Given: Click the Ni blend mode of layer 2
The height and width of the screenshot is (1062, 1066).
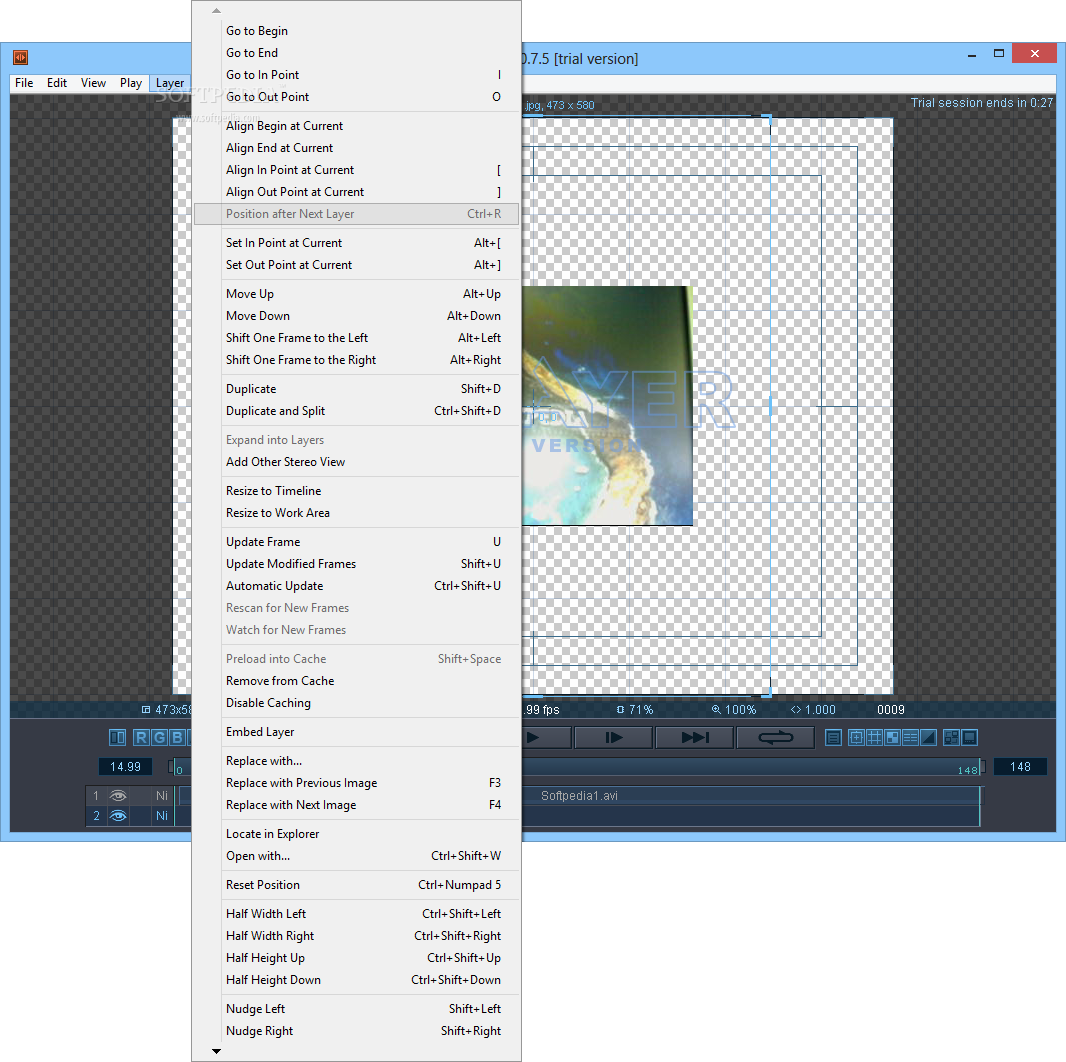Looking at the screenshot, I should (162, 816).
